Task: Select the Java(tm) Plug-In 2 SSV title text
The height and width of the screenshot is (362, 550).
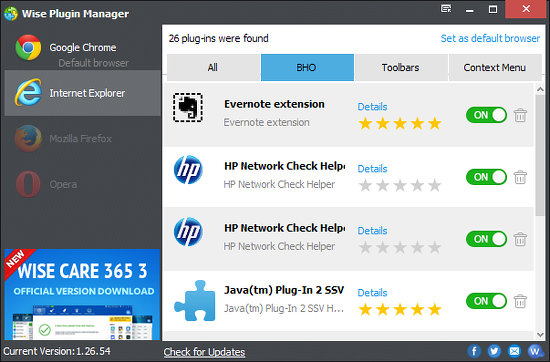Action: point(284,290)
